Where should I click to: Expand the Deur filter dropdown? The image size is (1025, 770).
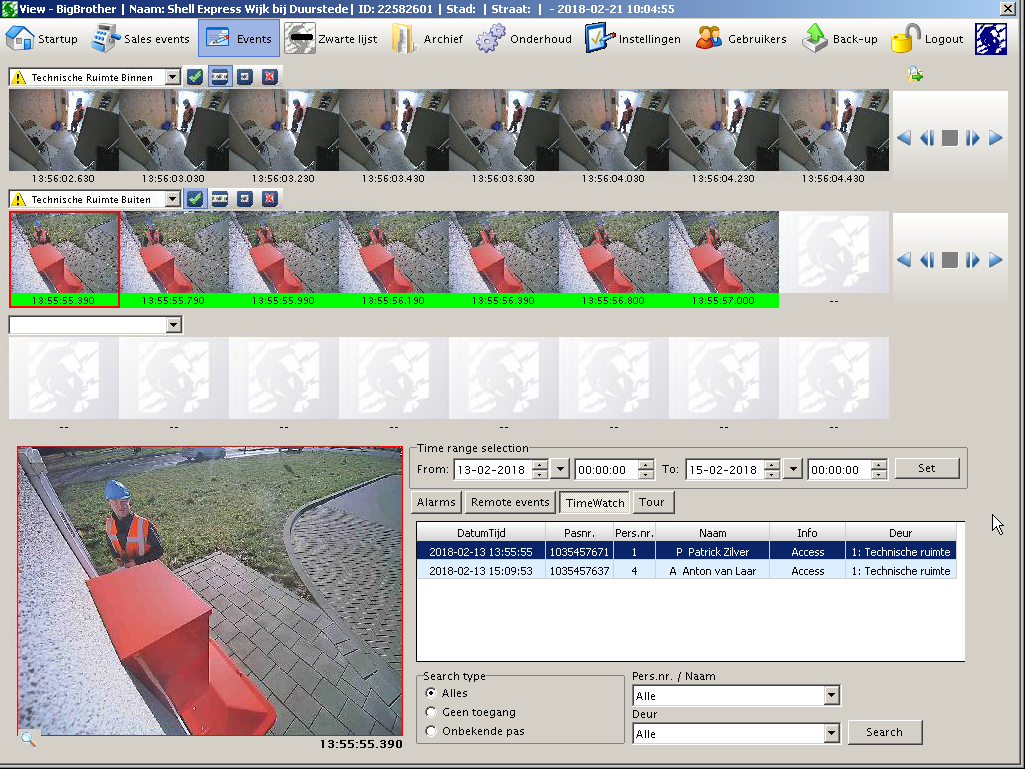832,733
